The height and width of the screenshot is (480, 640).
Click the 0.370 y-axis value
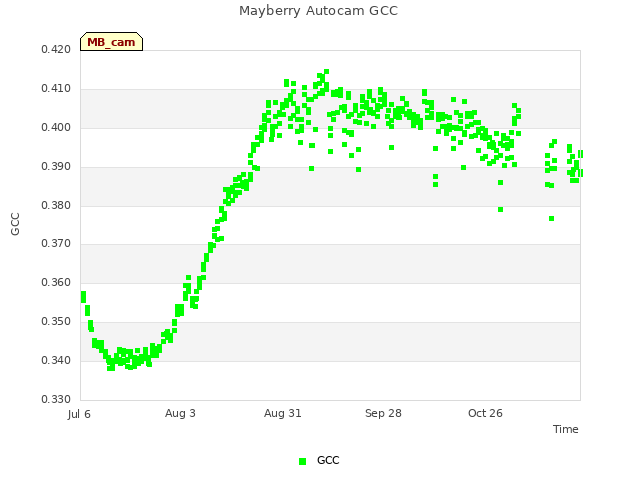[x=56, y=244]
